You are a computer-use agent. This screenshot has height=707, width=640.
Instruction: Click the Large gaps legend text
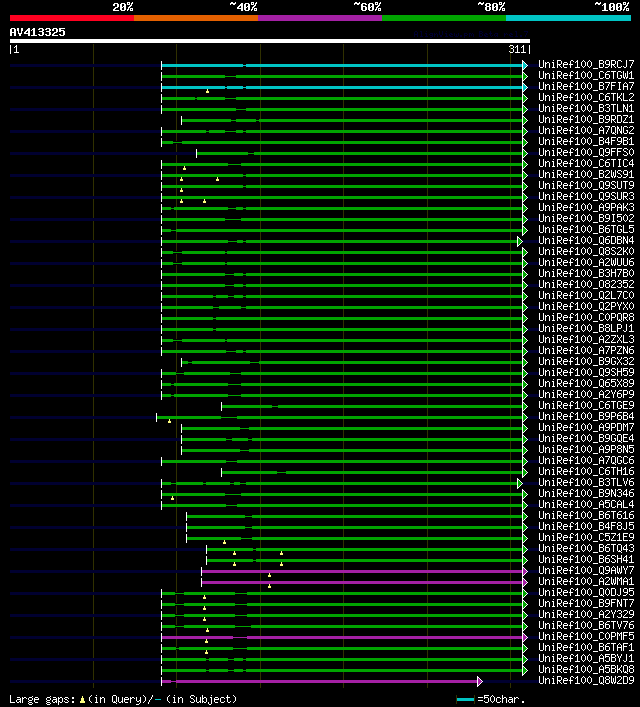[x=123, y=699]
